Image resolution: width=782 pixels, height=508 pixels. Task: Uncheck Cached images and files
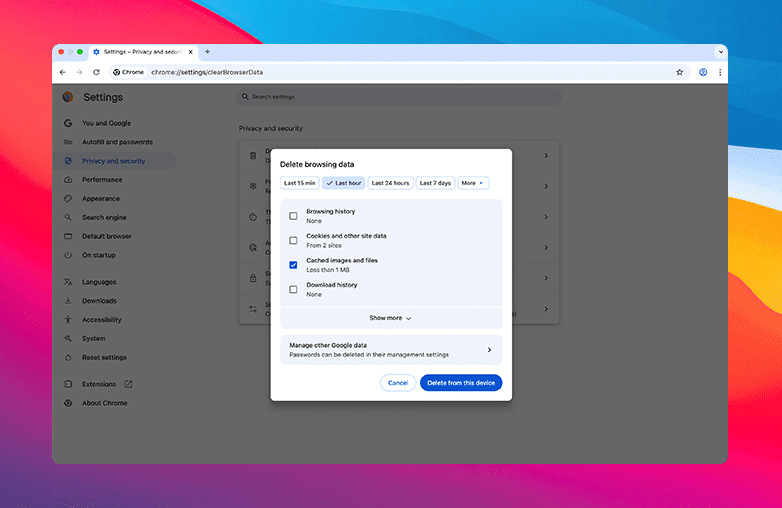[293, 265]
